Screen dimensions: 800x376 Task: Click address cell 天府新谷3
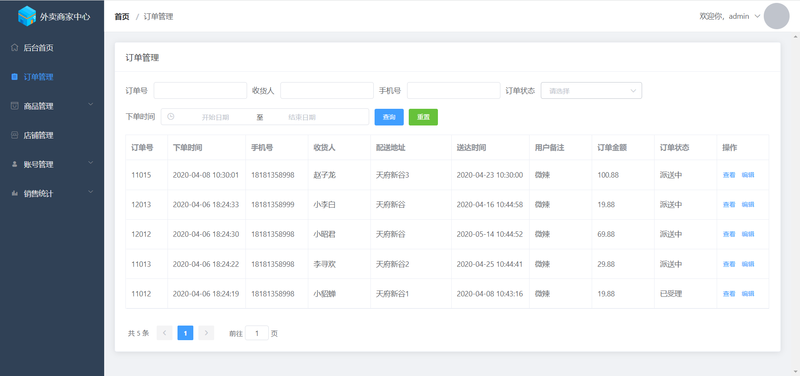tap(392, 175)
